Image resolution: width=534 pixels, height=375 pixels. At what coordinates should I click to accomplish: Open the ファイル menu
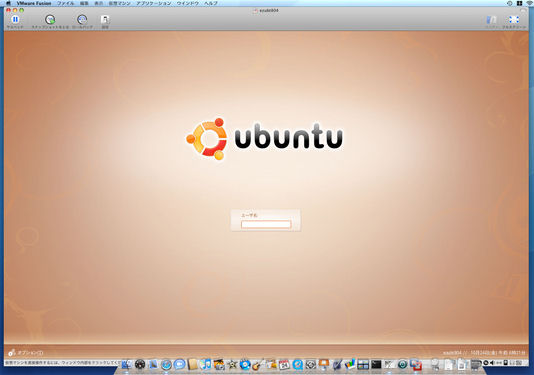[65, 3]
